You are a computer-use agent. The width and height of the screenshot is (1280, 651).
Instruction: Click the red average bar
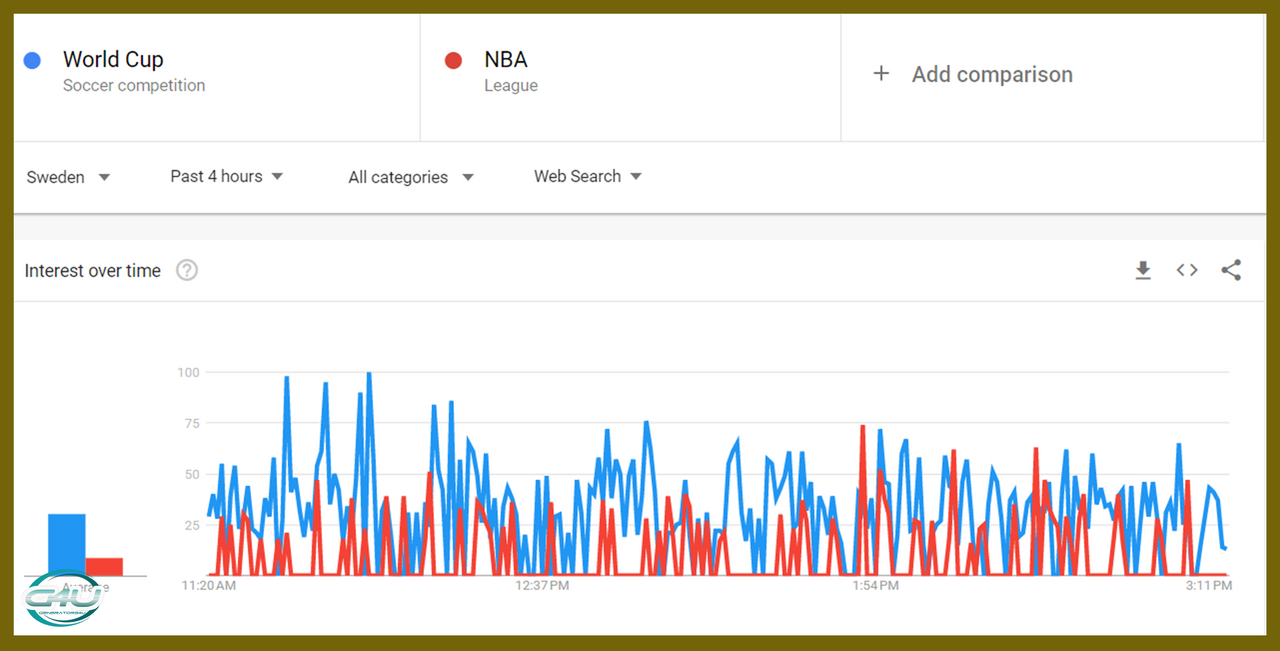[104, 567]
